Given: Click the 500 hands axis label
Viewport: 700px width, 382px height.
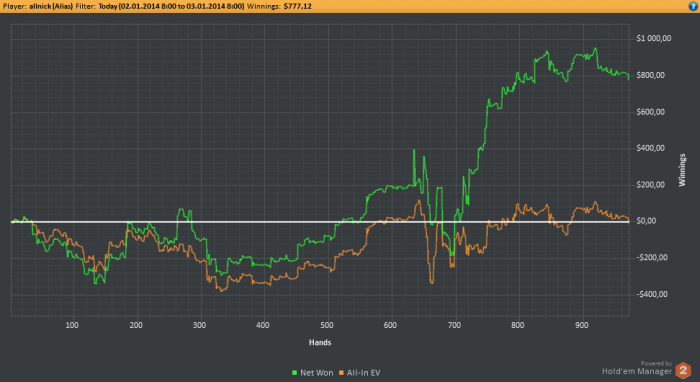Looking at the screenshot, I should (327, 325).
